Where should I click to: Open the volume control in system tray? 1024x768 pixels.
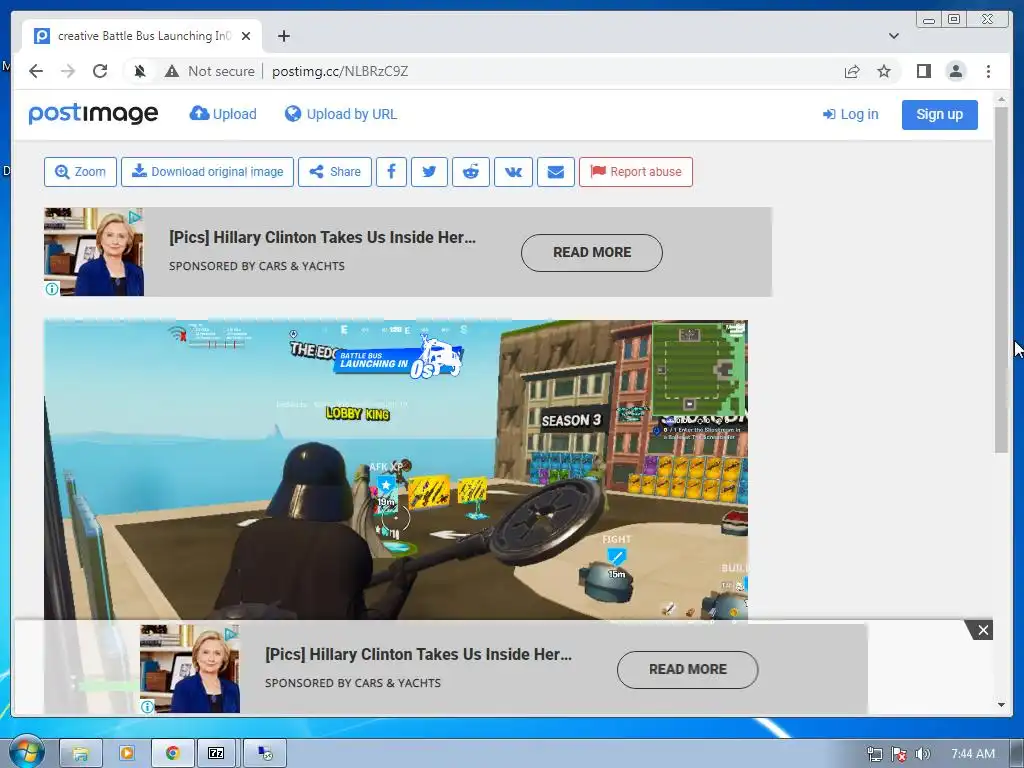tap(923, 754)
